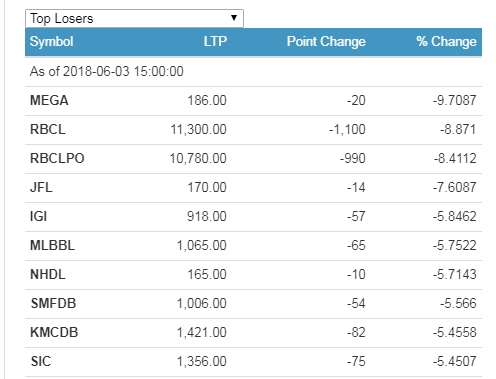Open the SIC stock symbol
The image size is (496, 379).
click(x=41, y=361)
